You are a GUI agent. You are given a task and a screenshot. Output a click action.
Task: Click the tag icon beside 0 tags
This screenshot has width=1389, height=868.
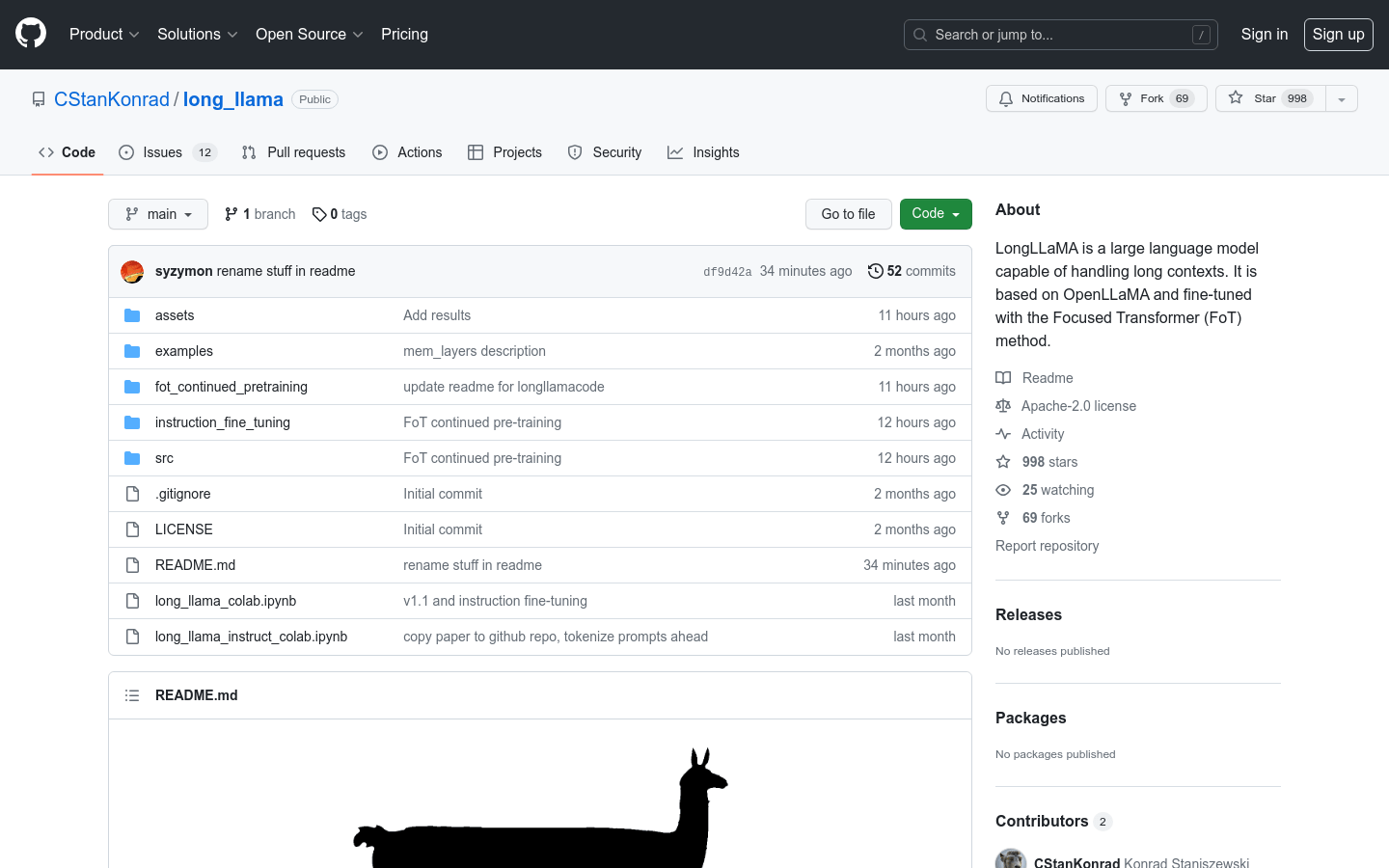(x=319, y=214)
